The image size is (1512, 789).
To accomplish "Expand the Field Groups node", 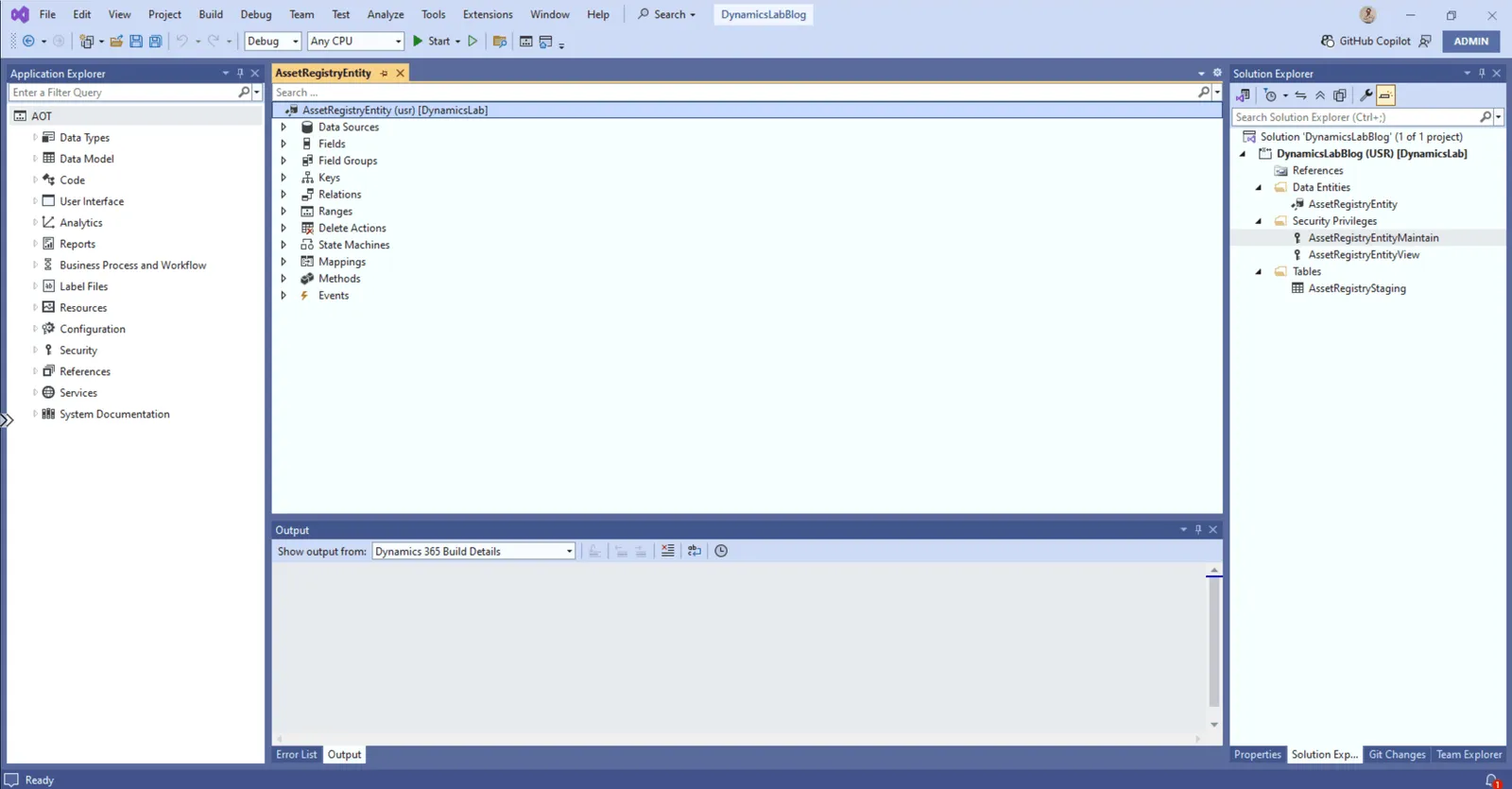I will [x=283, y=161].
